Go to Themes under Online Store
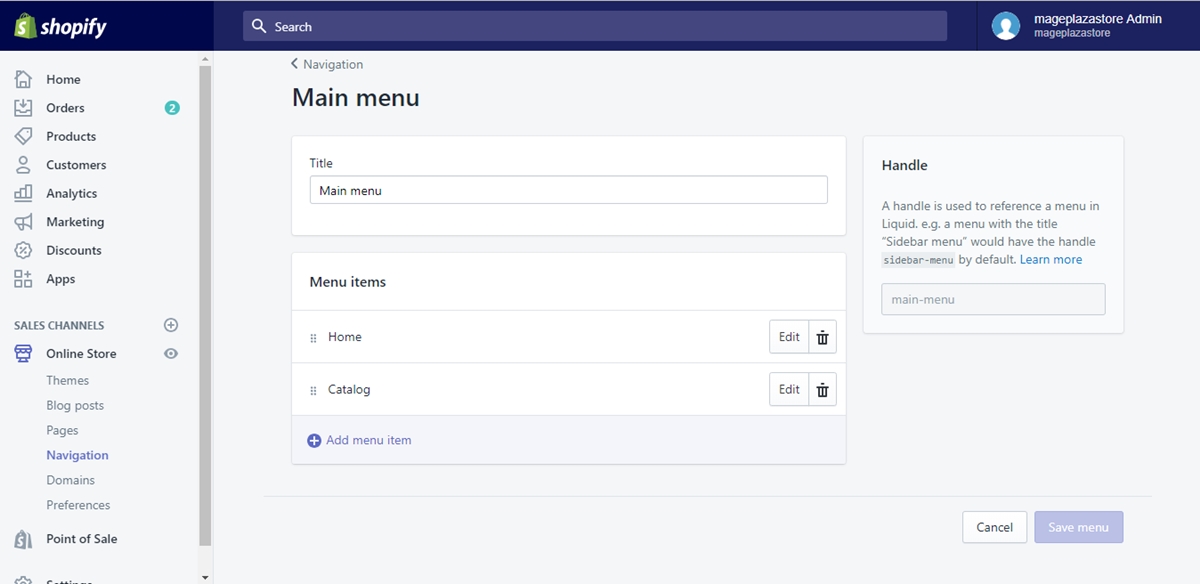 (x=68, y=380)
